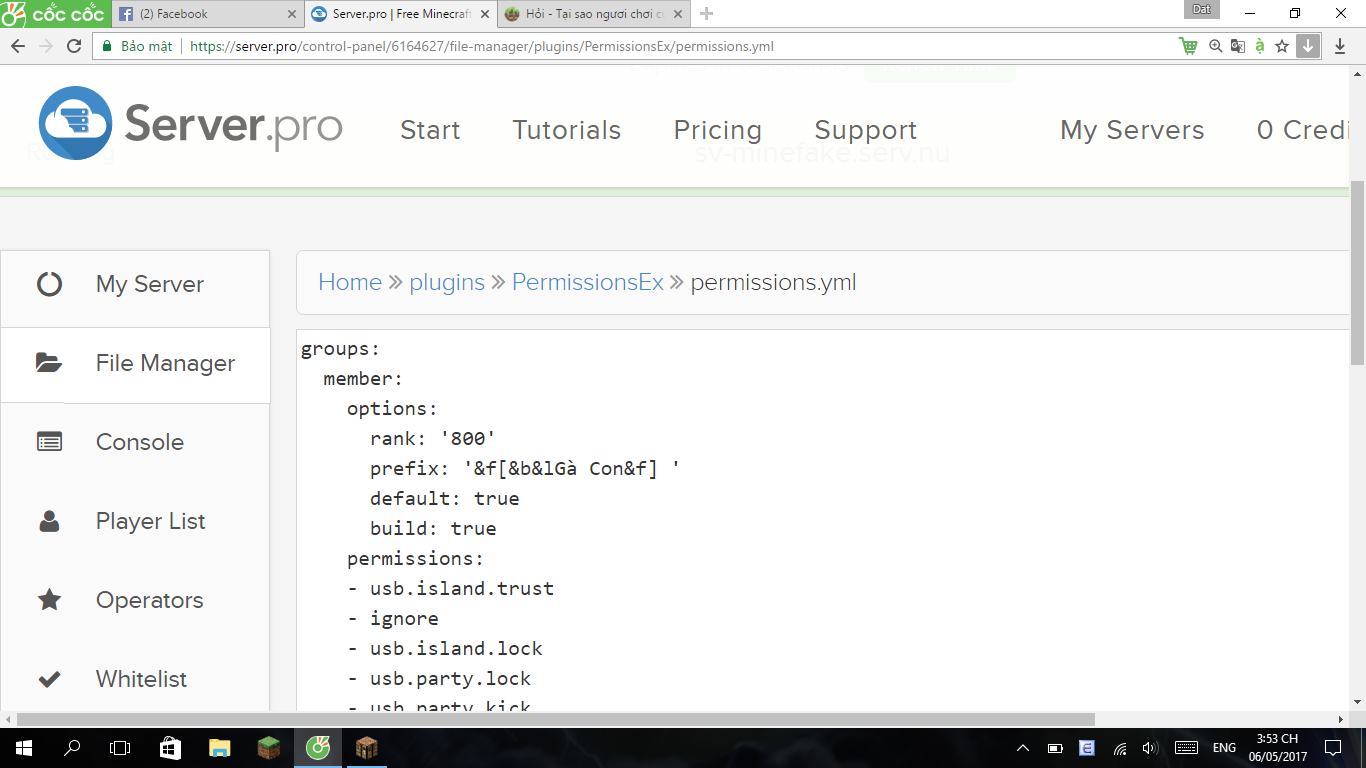Screen dimensions: 1366x768
Task: Bookmark this page with the star icon
Action: (1282, 46)
